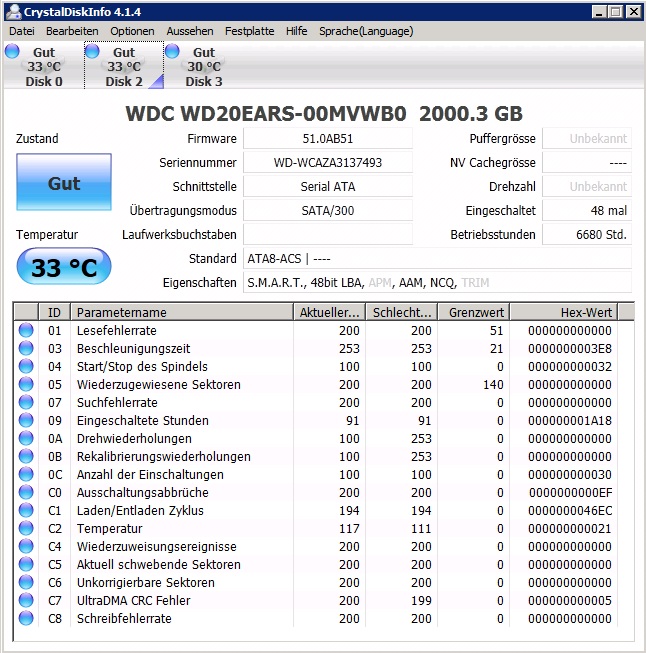Viewport: 646px width, 653px height.
Task: Click the Übertragungsmodus field SATA/300
Action: [x=328, y=210]
